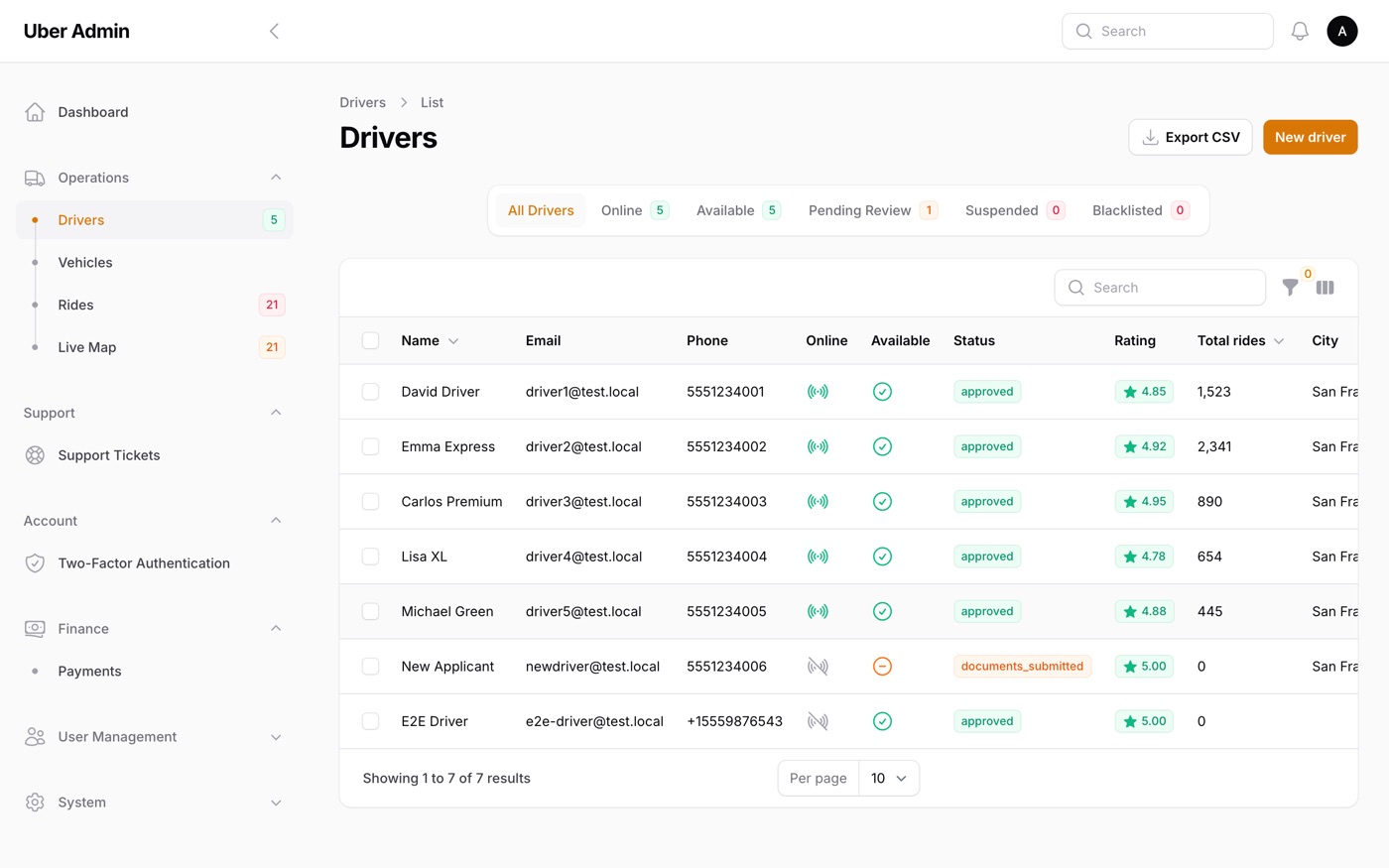Screen dimensions: 1389x868
Task: Select Michael Green's row checkbox
Action: (x=370, y=611)
